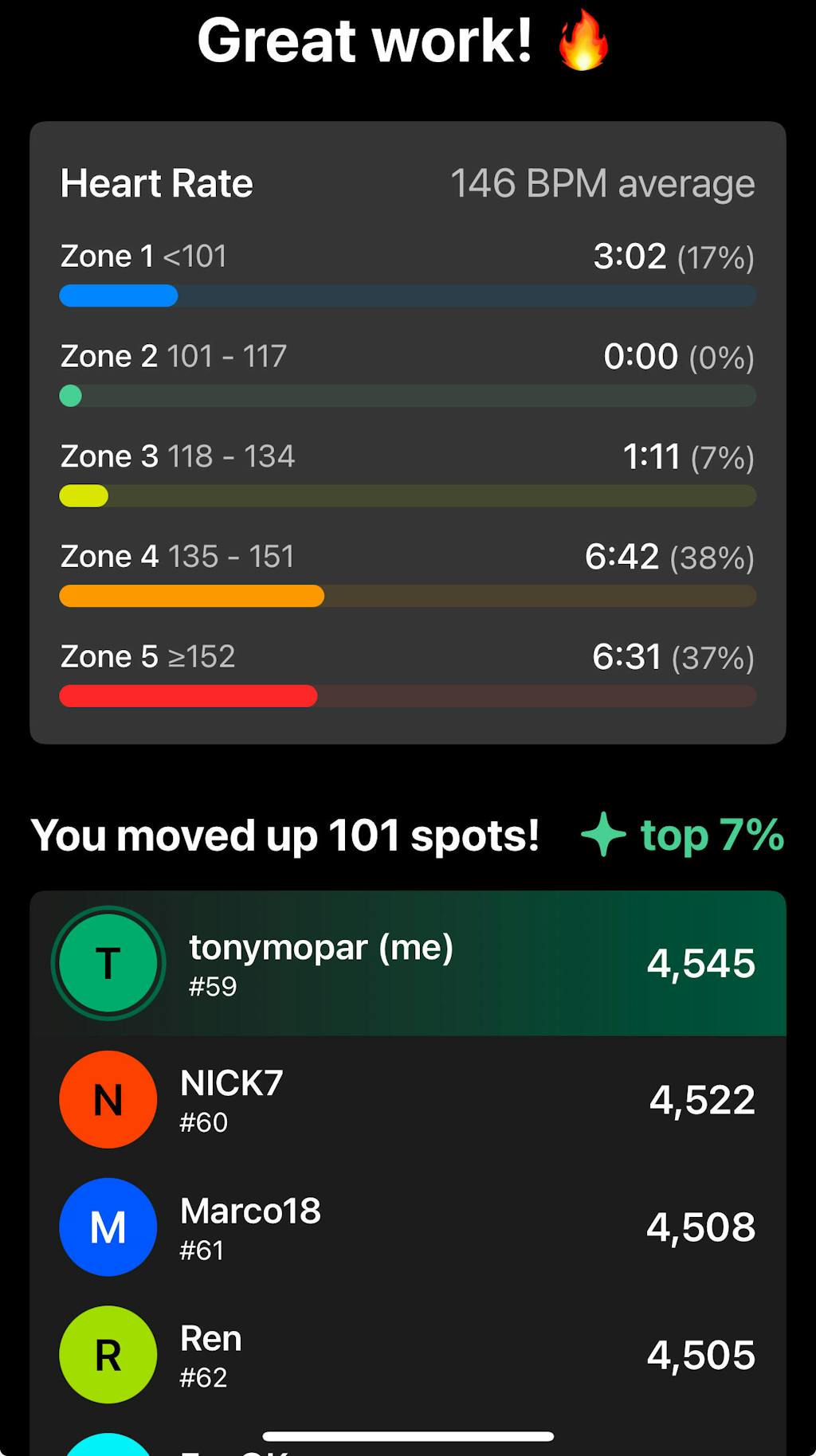Select NICK7's score of 4,522

point(701,1100)
